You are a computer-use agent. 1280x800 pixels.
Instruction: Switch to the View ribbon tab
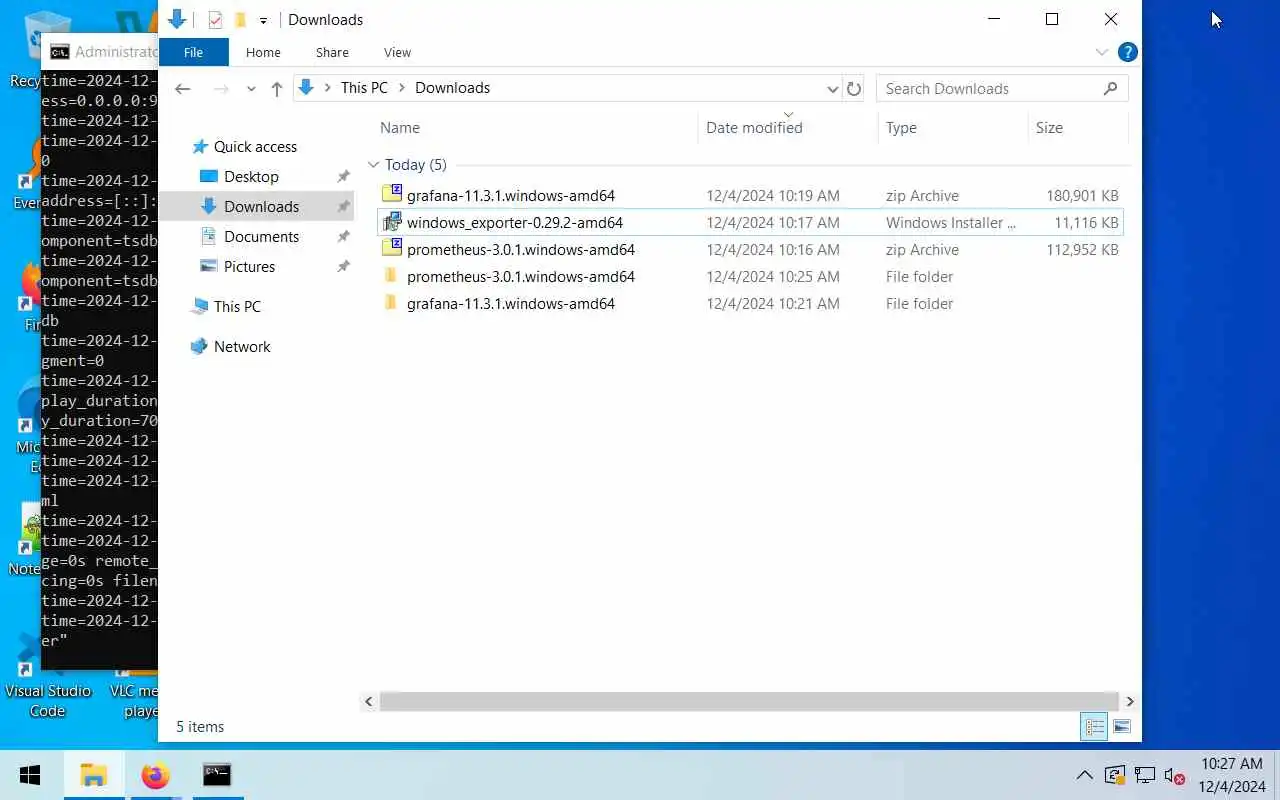(x=397, y=52)
